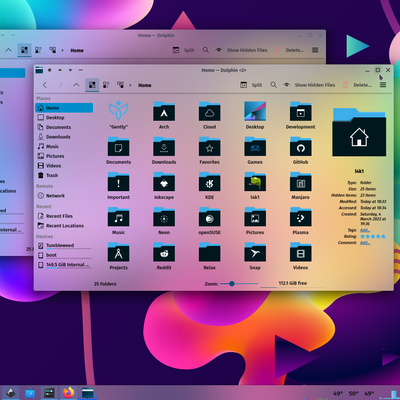This screenshot has width=400, height=400.
Task: Open the l4k1 chameleon folder in grid
Action: 255,182
